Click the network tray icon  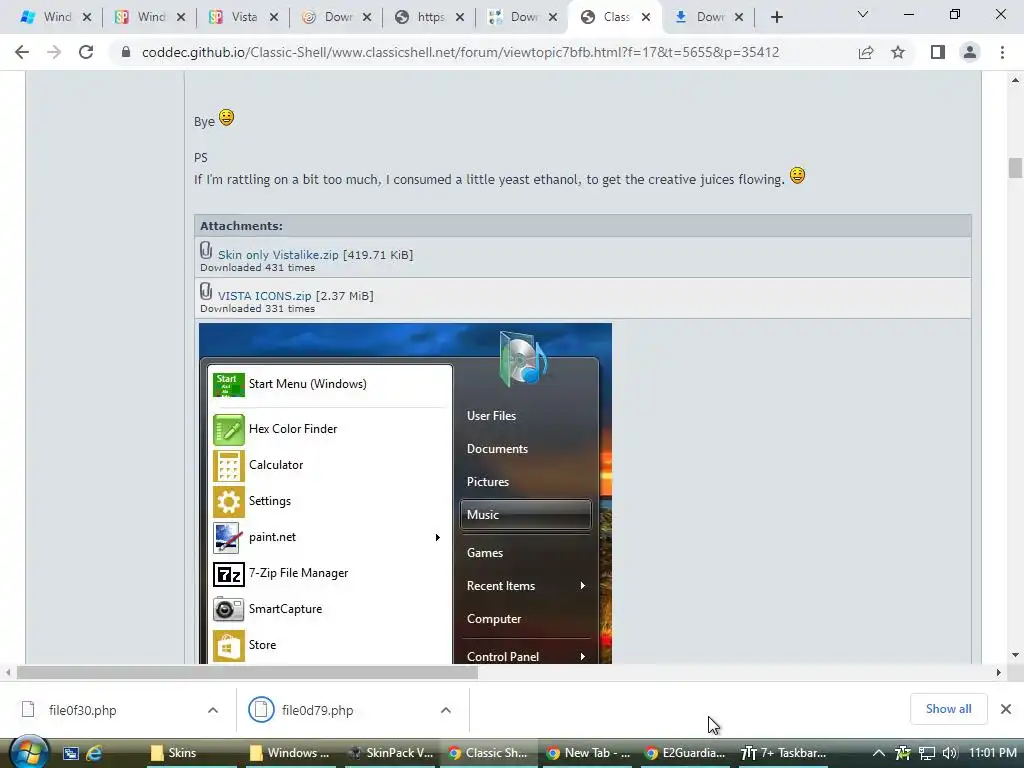(x=927, y=753)
